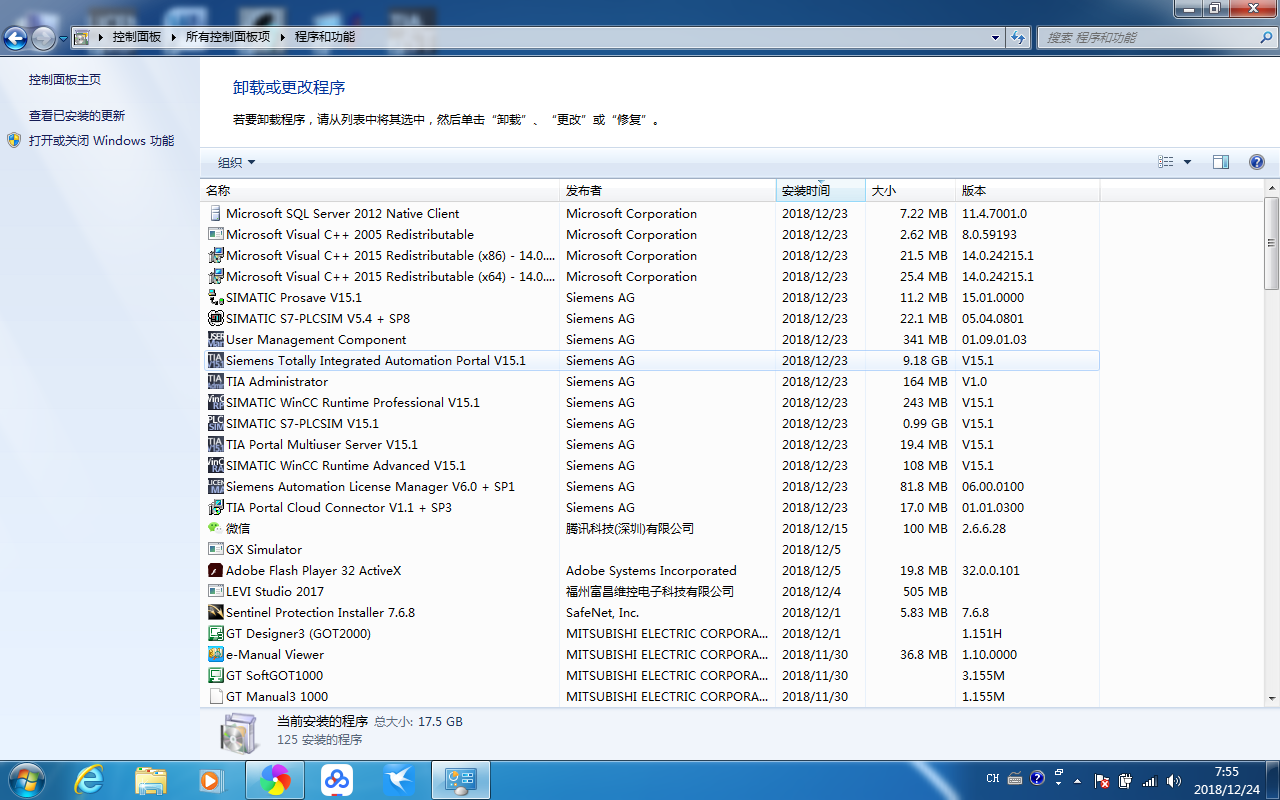Open Internet Explorer from the taskbar
The width and height of the screenshot is (1280, 800).
pyautogui.click(x=89, y=780)
